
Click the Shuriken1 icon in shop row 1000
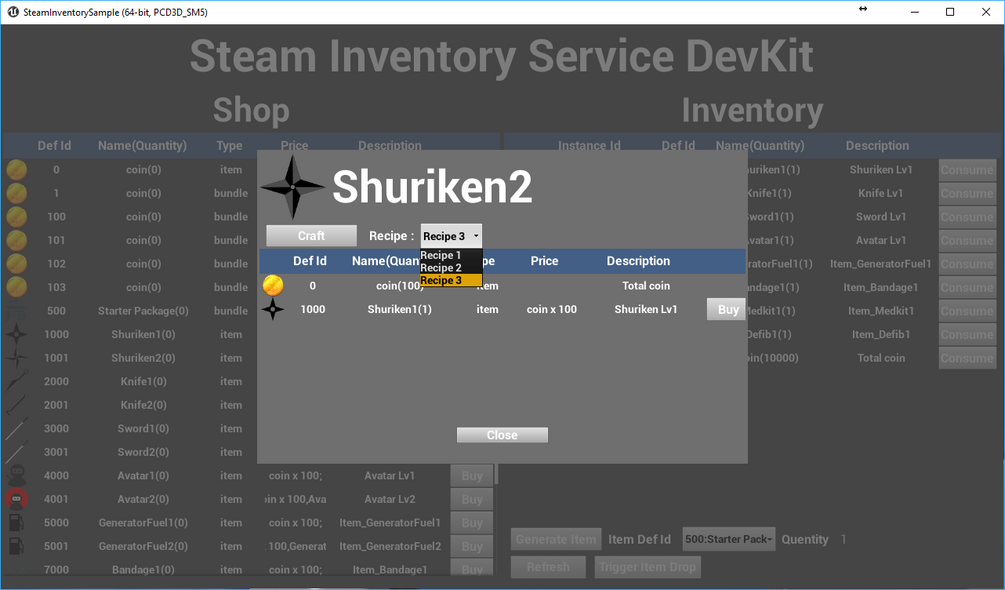click(x=17, y=334)
